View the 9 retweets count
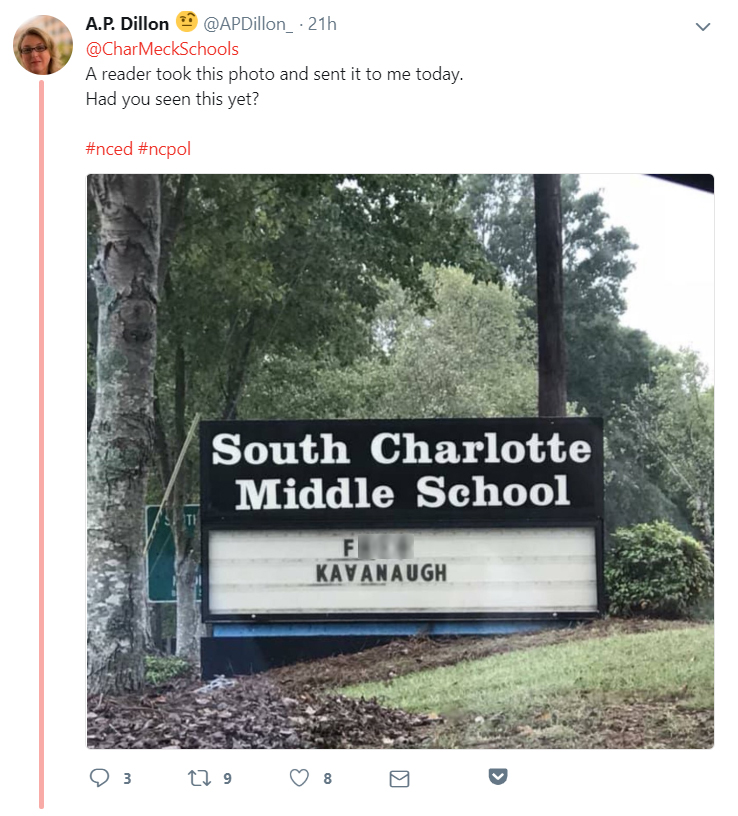The height and width of the screenshot is (816, 738). (x=227, y=779)
